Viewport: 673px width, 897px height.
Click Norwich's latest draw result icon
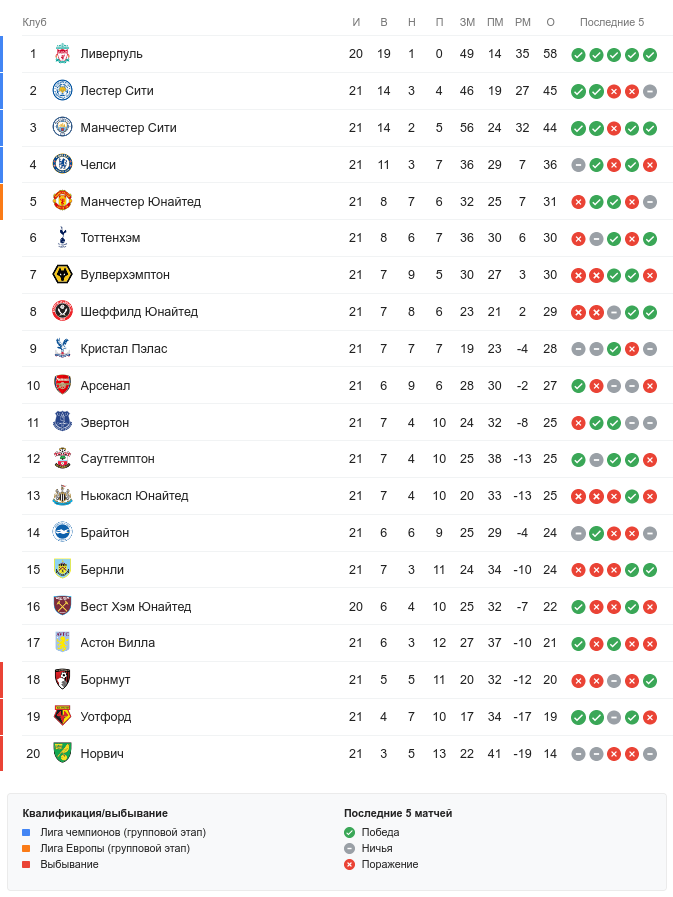[650, 754]
